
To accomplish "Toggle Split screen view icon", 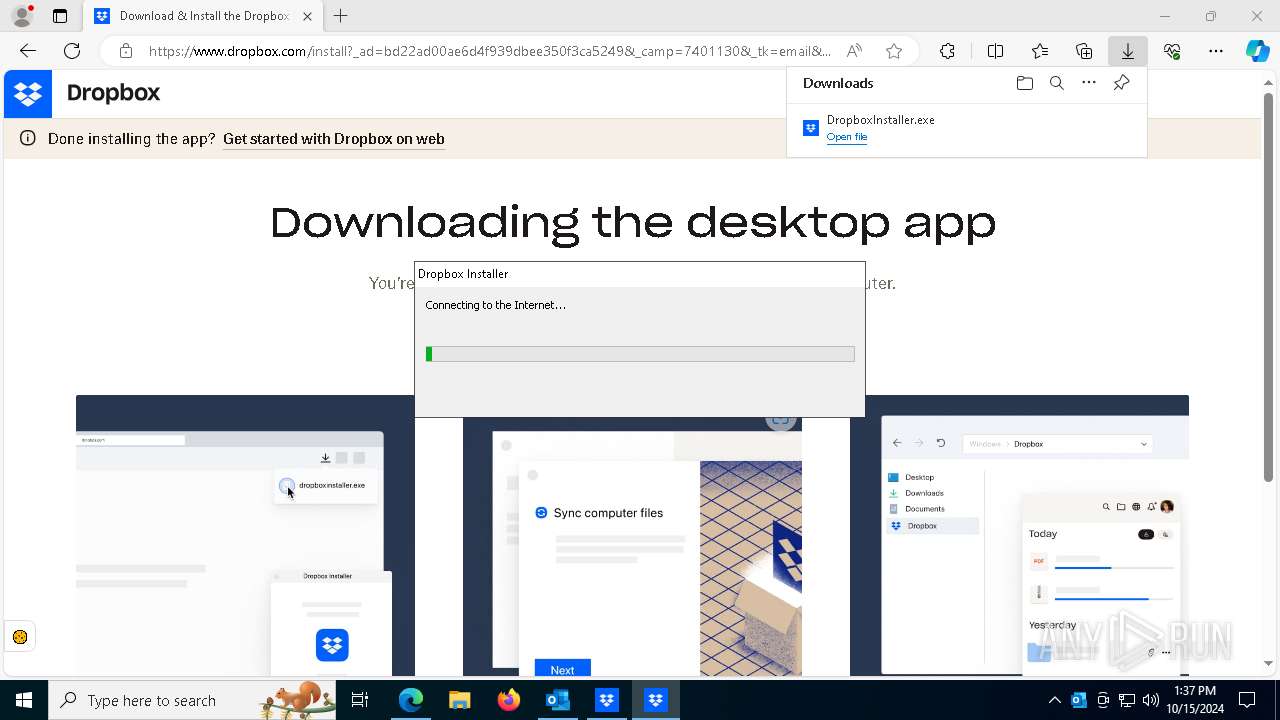I will (995, 51).
